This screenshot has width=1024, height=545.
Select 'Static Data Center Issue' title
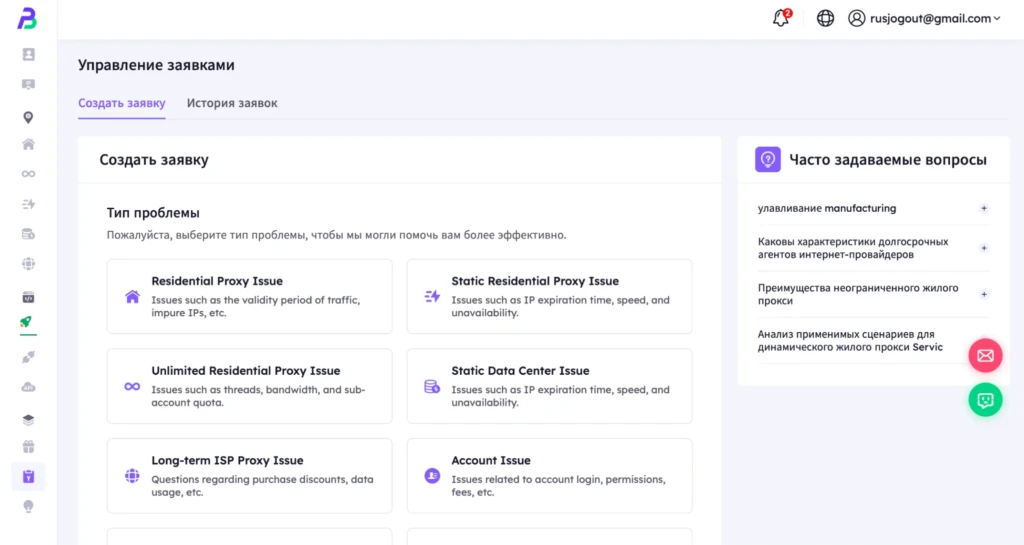coord(520,371)
